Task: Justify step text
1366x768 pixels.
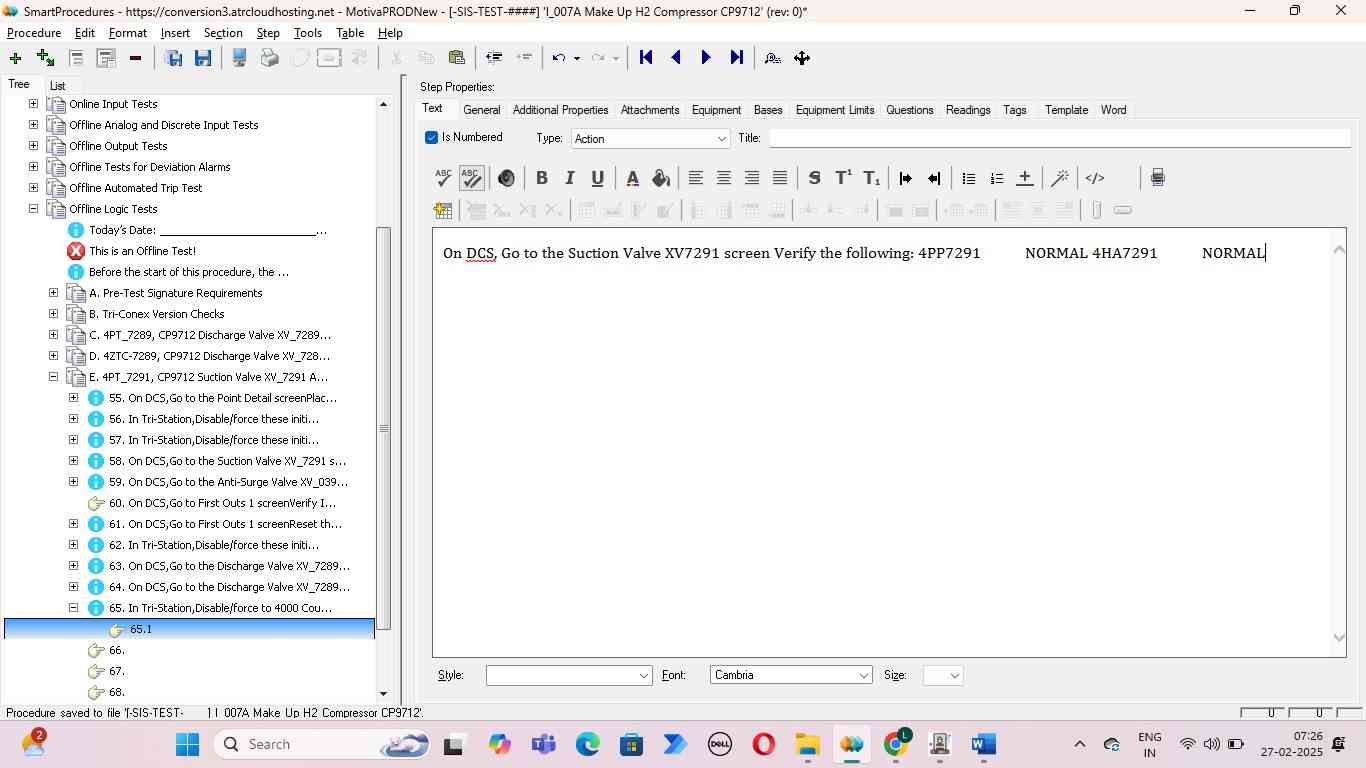Action: (780, 178)
